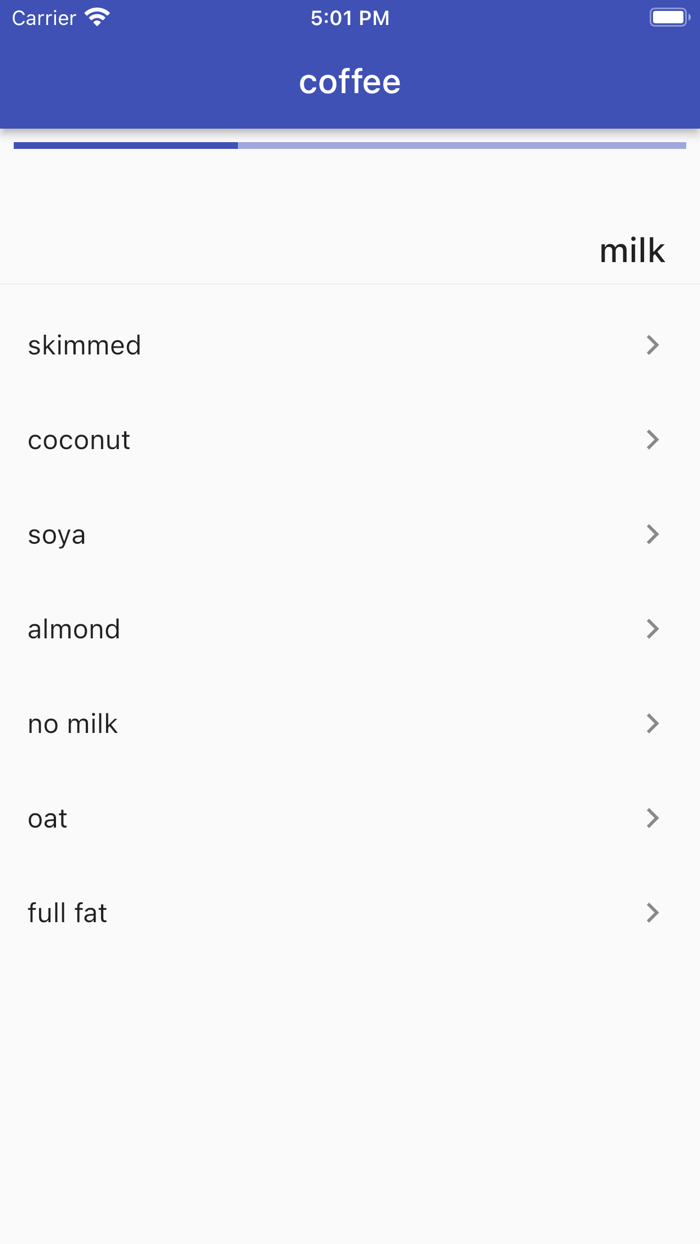Click the step progress bar

coord(350,146)
